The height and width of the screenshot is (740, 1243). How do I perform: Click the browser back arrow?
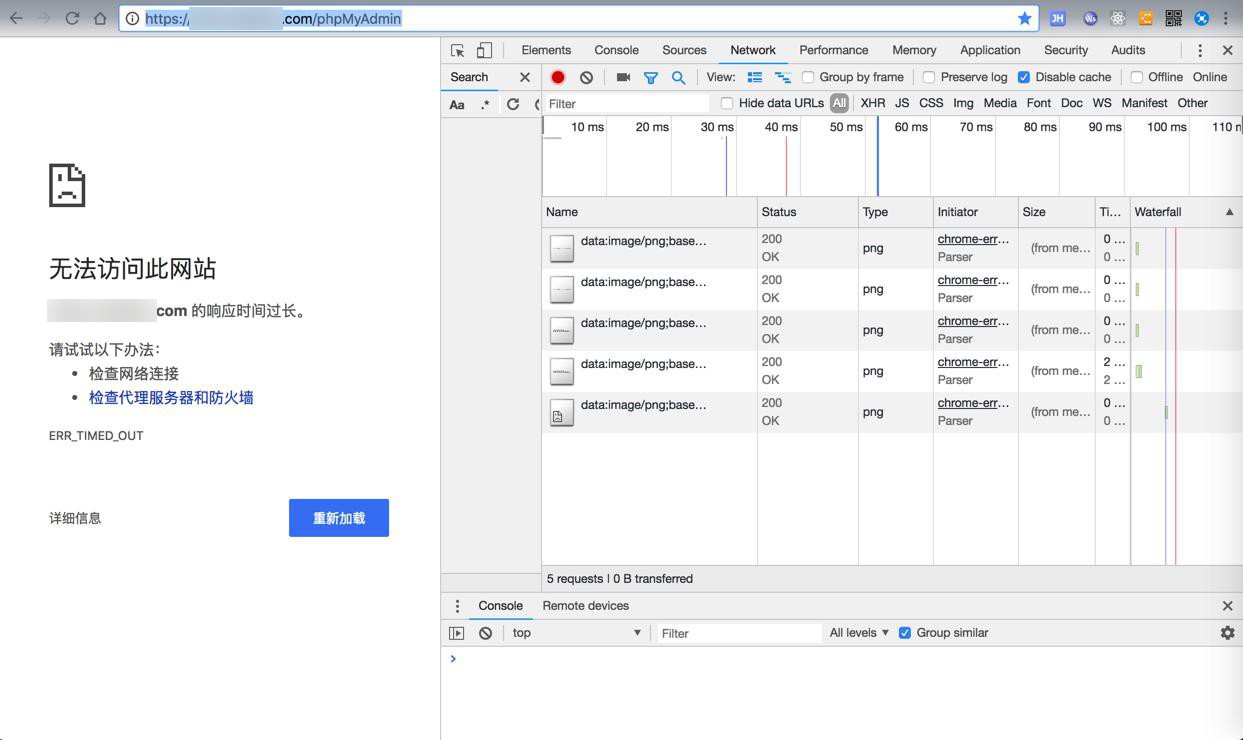click(x=16, y=18)
